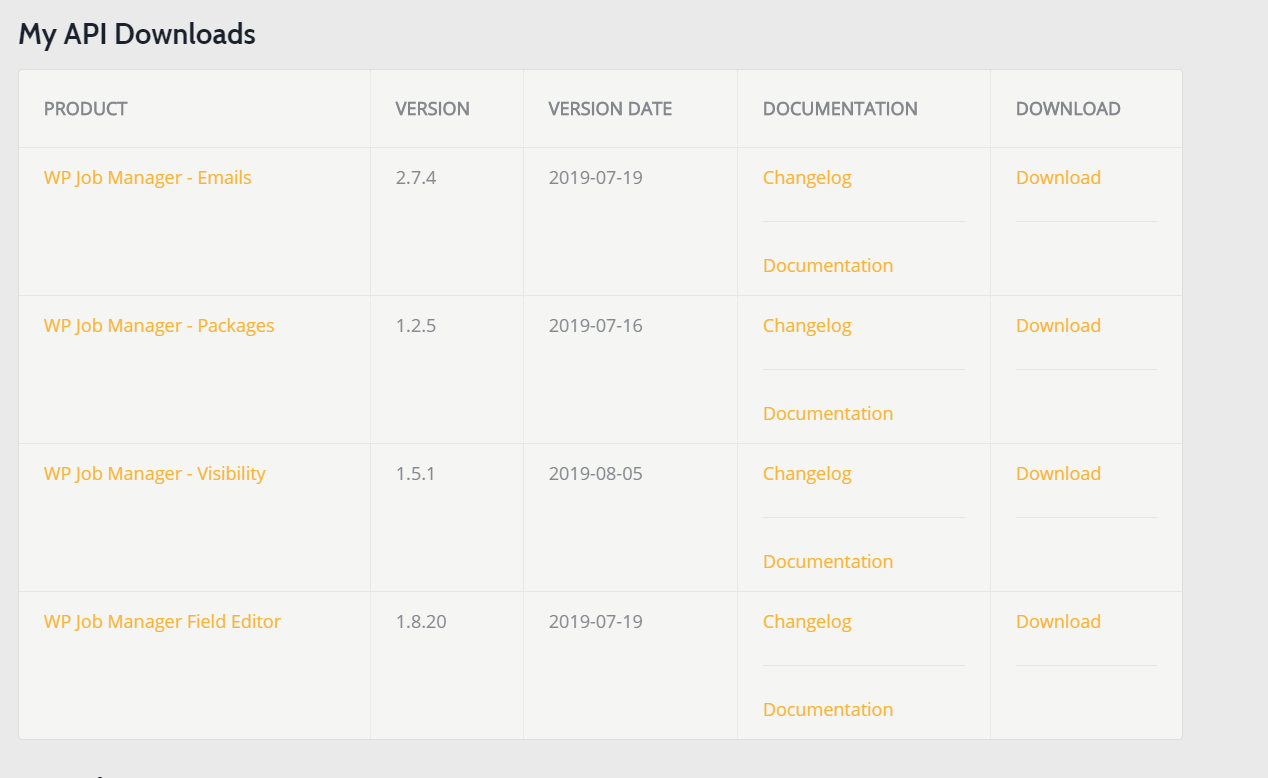Image resolution: width=1268 pixels, height=778 pixels.
Task: View Changelog for WP Job Manager - Emails
Action: [807, 178]
